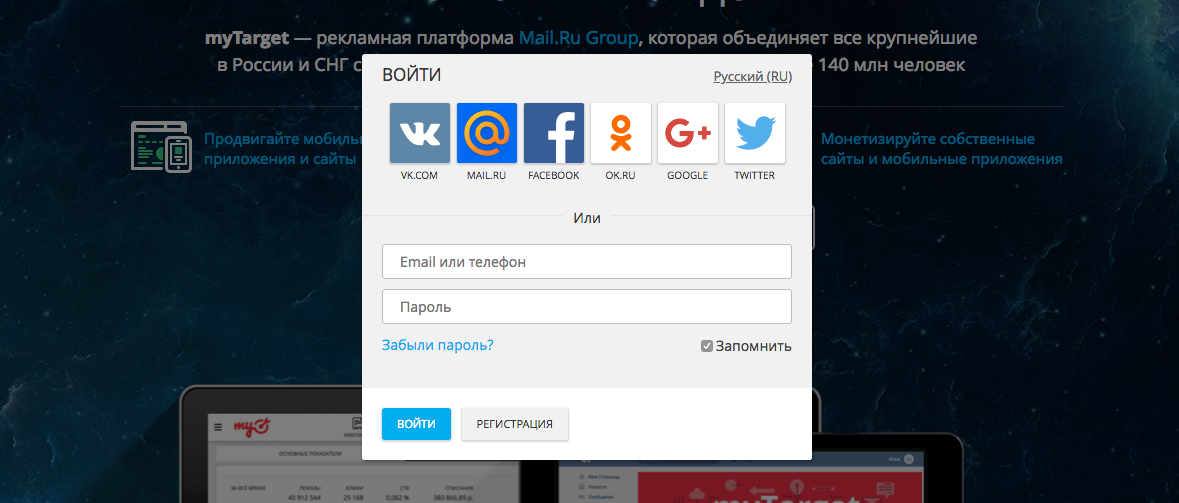Log in via the Facebook icon
Screen dimensions: 1179x503
(553, 133)
